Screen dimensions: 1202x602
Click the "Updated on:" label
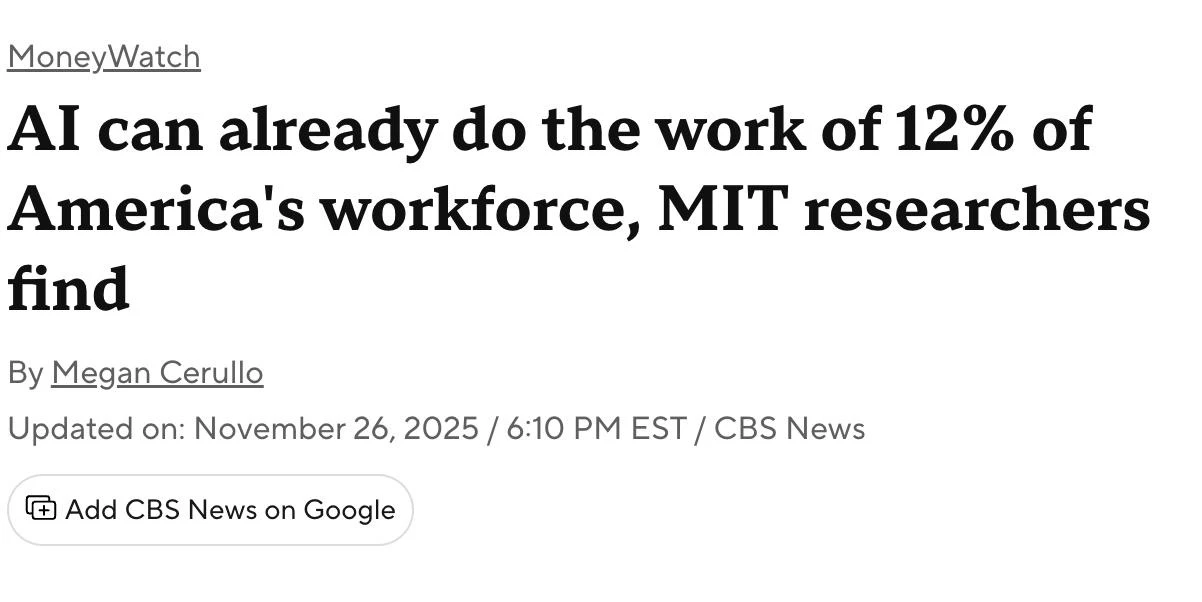click(96, 429)
